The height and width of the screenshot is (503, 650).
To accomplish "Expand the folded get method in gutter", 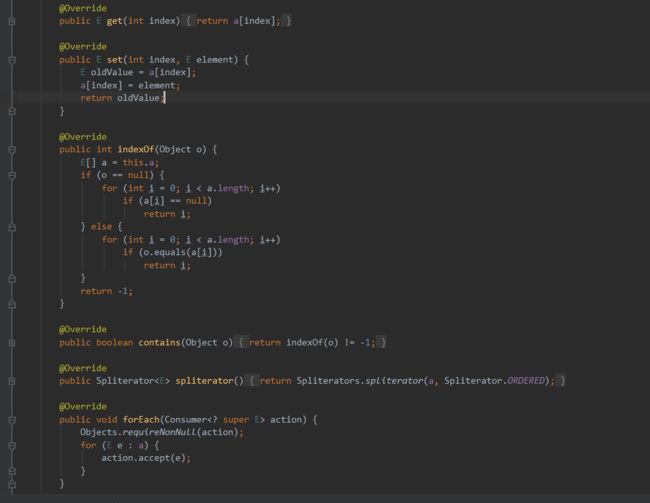I will [x=12, y=21].
